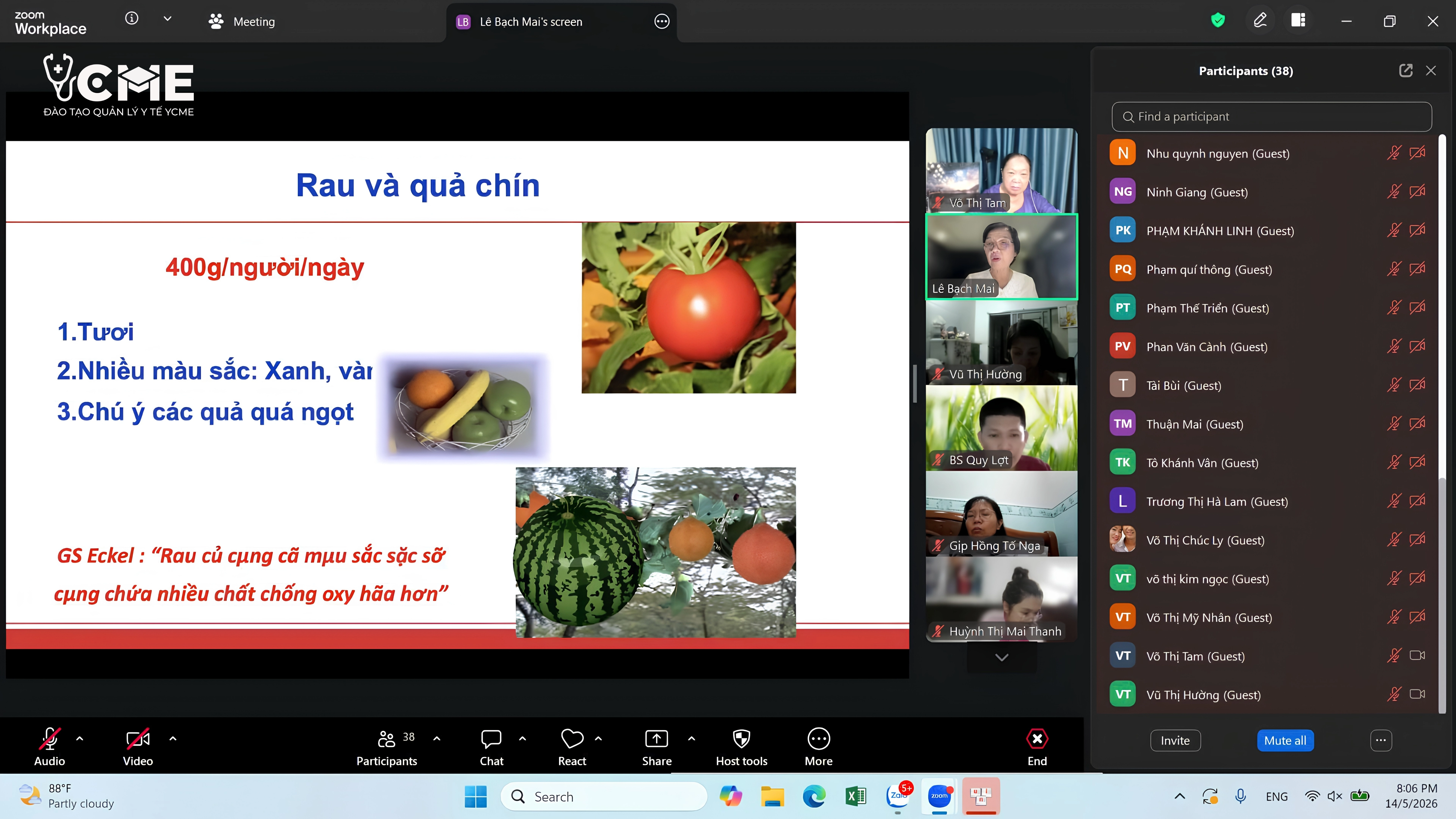Click microphone tray icon
Screen dimensions: 1456x819
click(1241, 796)
